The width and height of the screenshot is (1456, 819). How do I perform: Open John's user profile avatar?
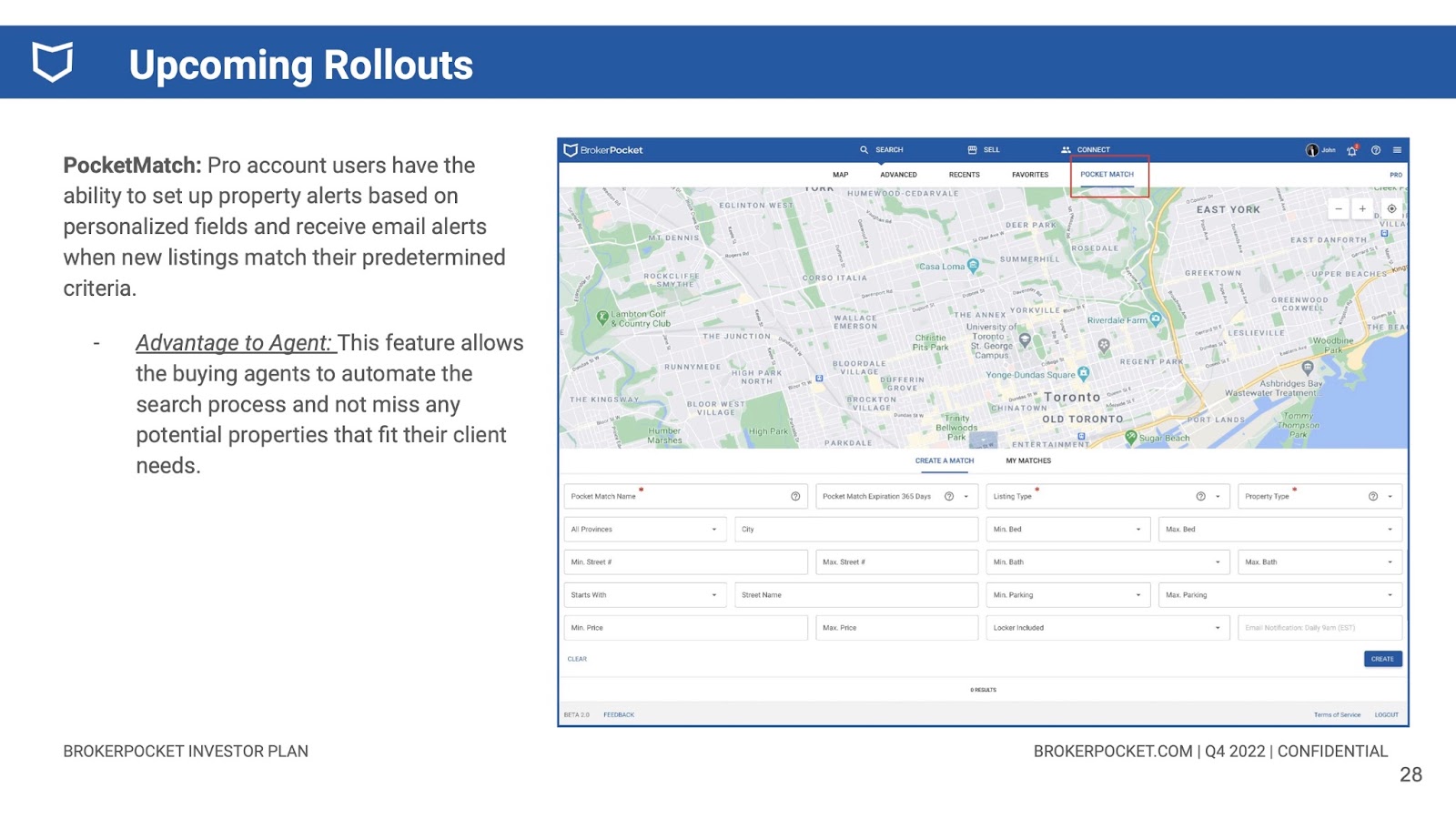tap(1311, 150)
